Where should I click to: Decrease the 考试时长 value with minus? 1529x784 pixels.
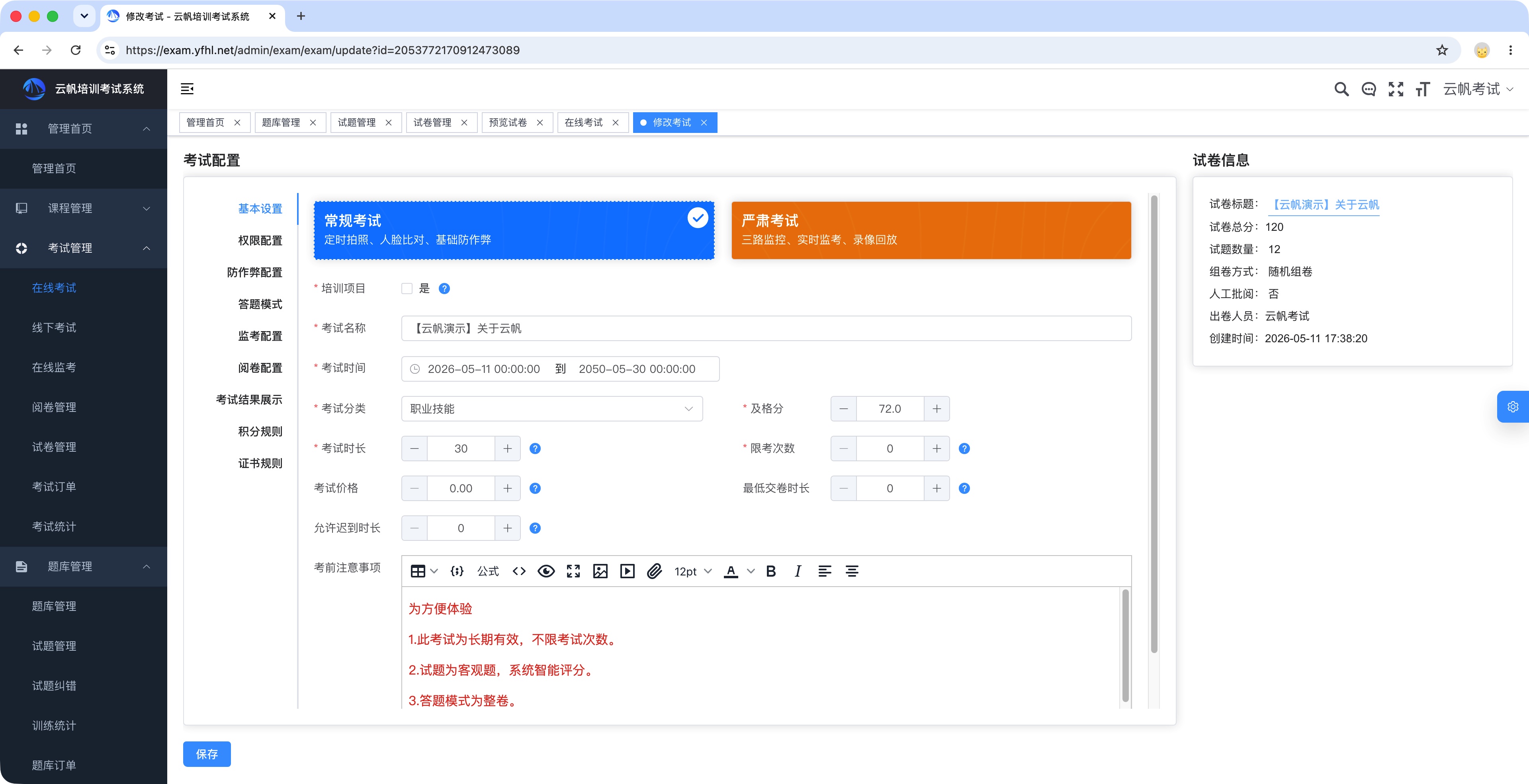(x=414, y=449)
